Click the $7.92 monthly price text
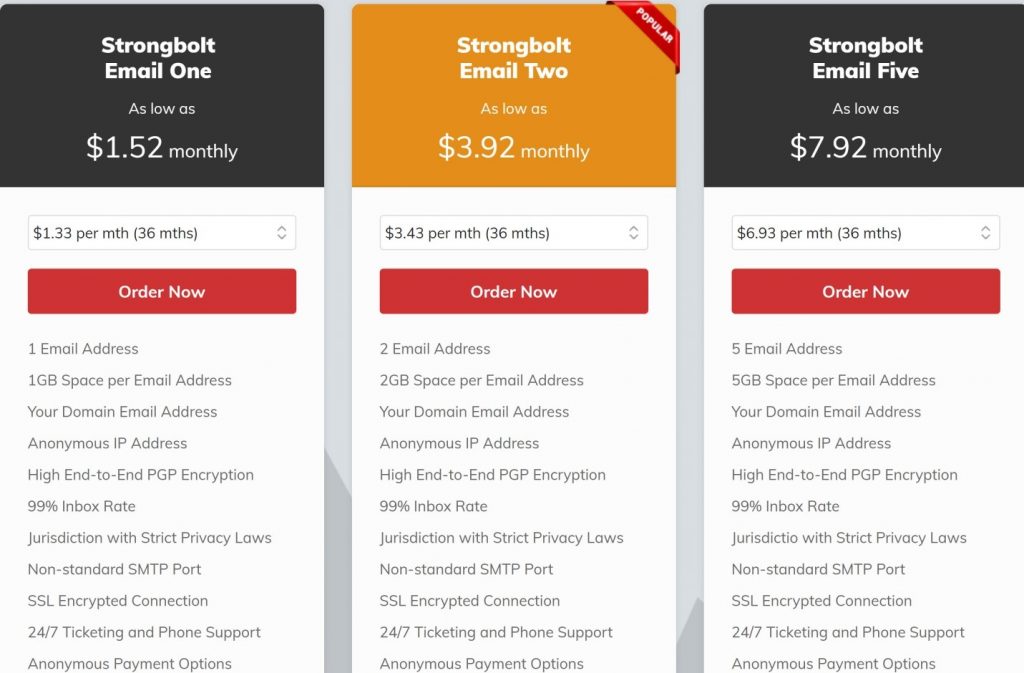The width and height of the screenshot is (1024, 673). click(865, 147)
